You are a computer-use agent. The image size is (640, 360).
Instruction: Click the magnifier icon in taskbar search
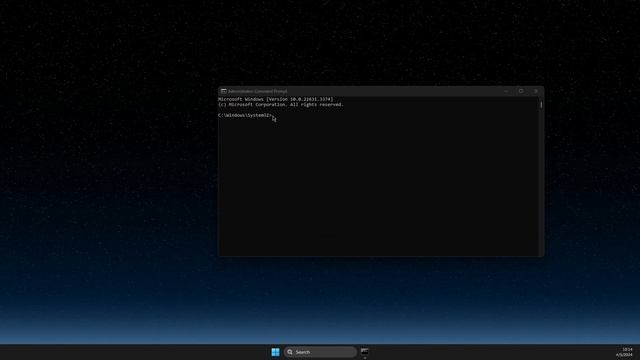click(290, 352)
